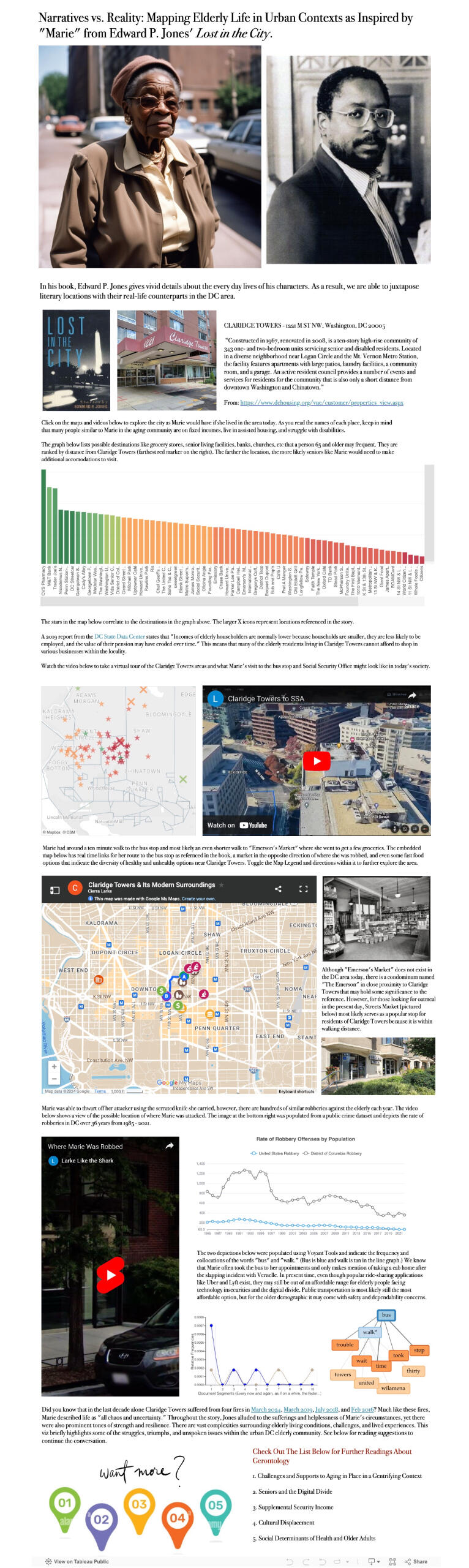The height and width of the screenshot is (1568, 469).
Task: Zoom in on the Google map
Action: point(54,1066)
